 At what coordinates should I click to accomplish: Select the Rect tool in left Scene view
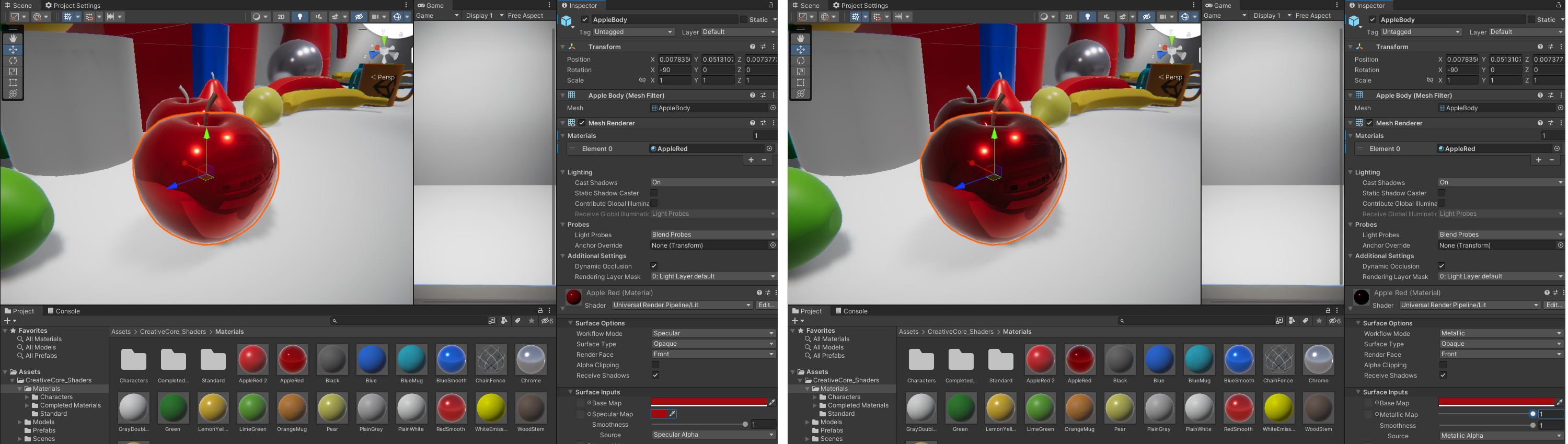coord(13,82)
